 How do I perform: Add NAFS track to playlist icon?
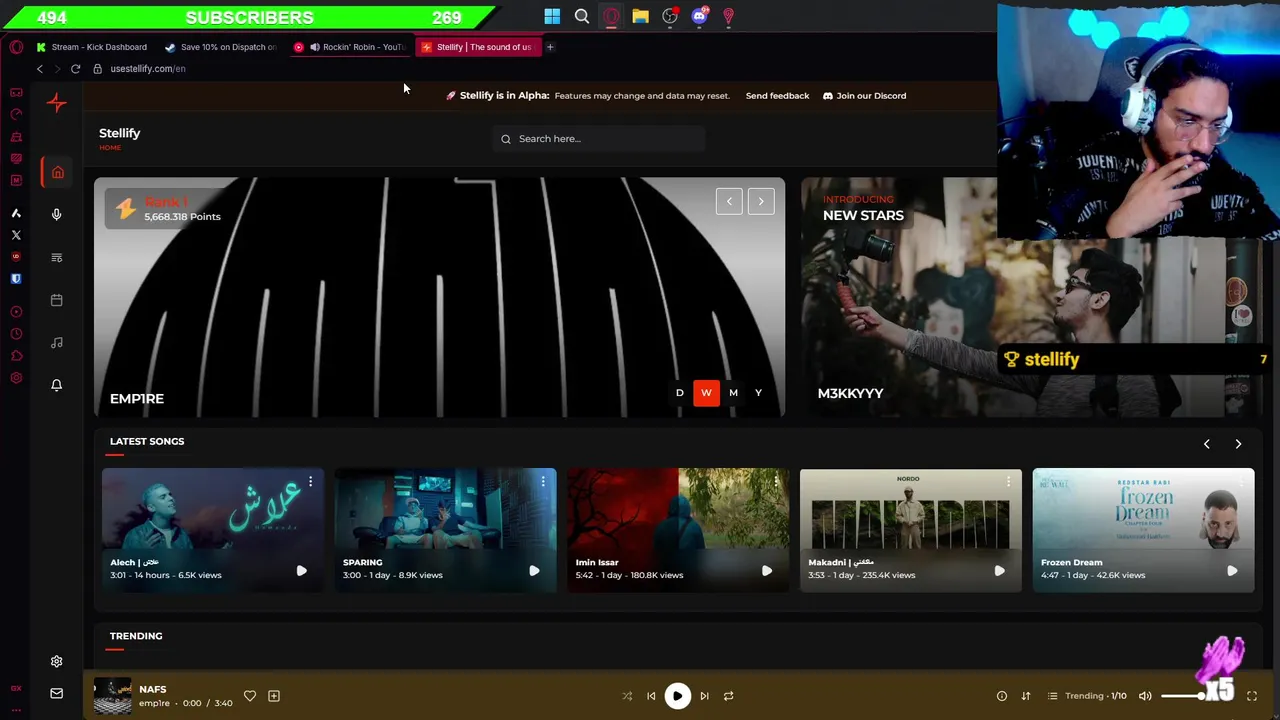274,696
